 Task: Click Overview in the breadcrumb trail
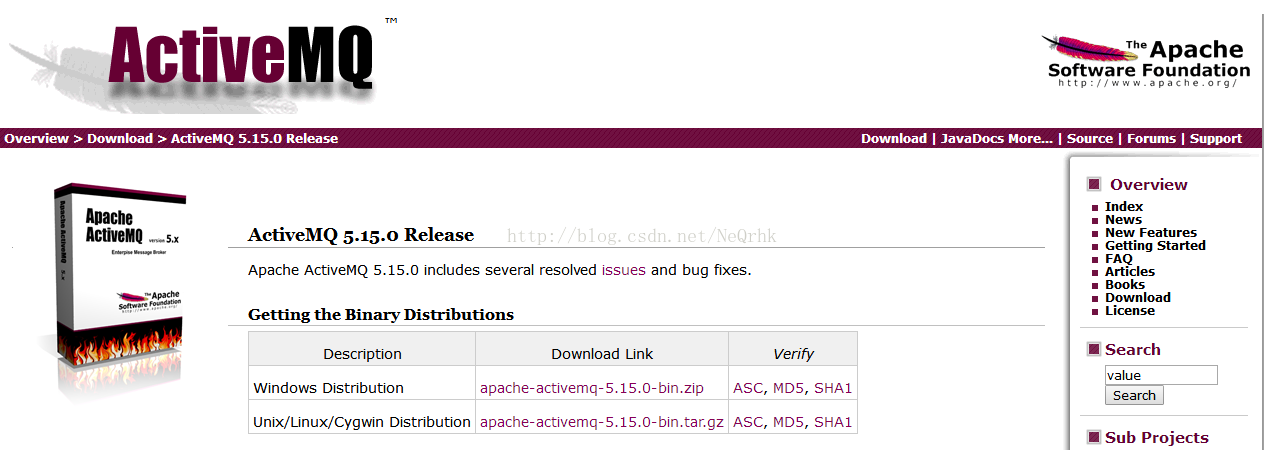click(36, 139)
